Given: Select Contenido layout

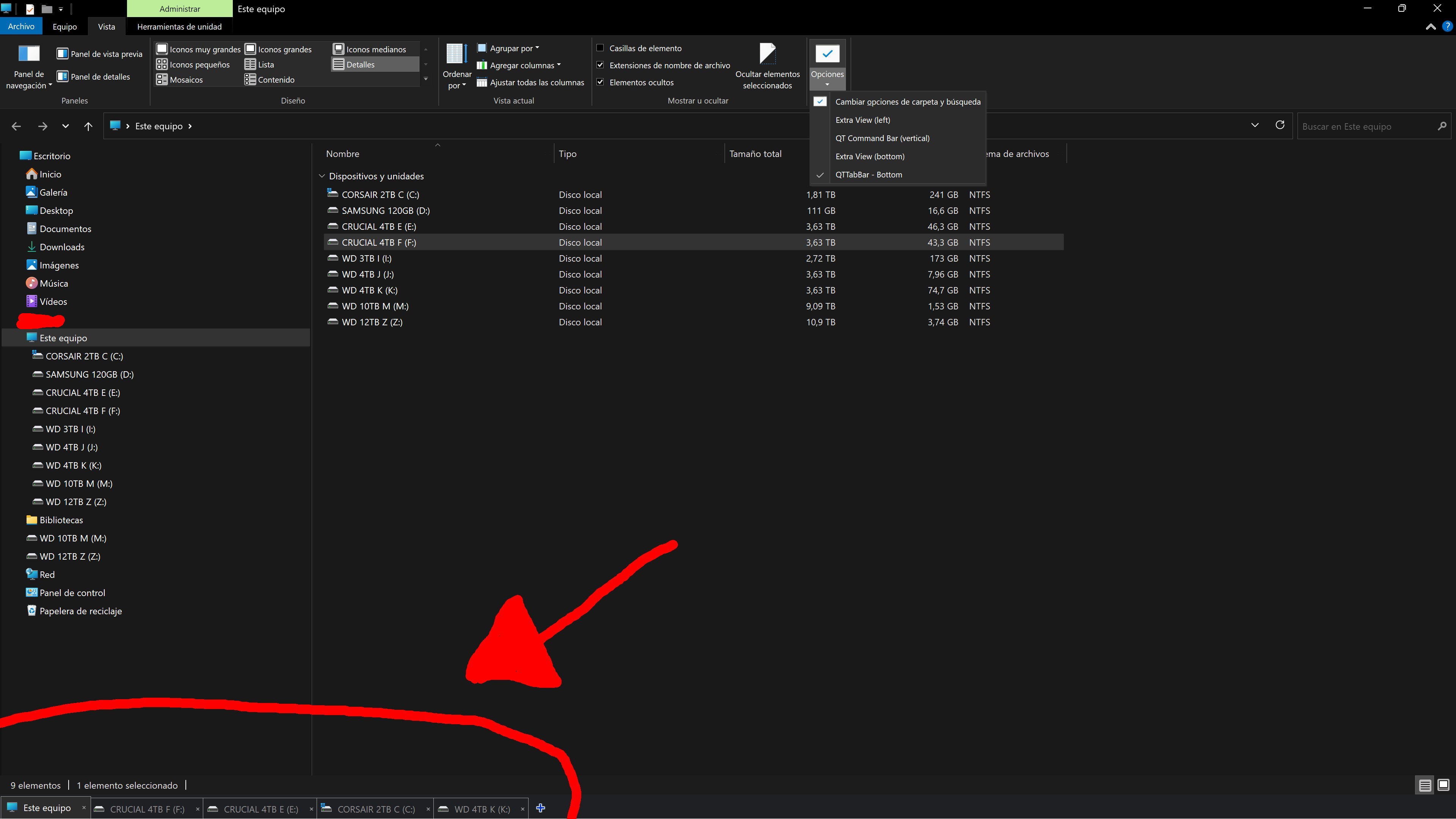Looking at the screenshot, I should coord(270,80).
